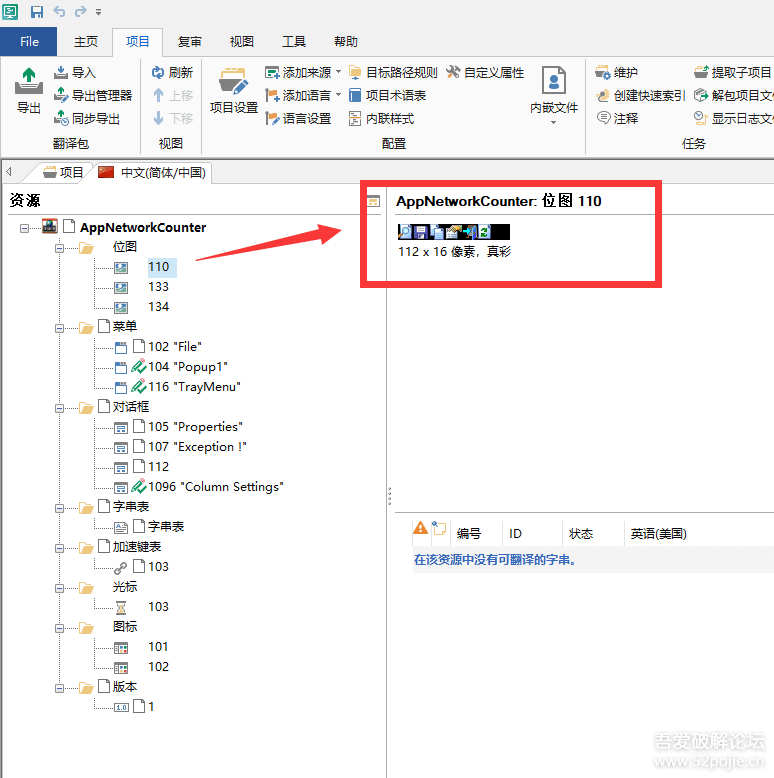Switch to the 主页 ribbon tab

point(86,42)
